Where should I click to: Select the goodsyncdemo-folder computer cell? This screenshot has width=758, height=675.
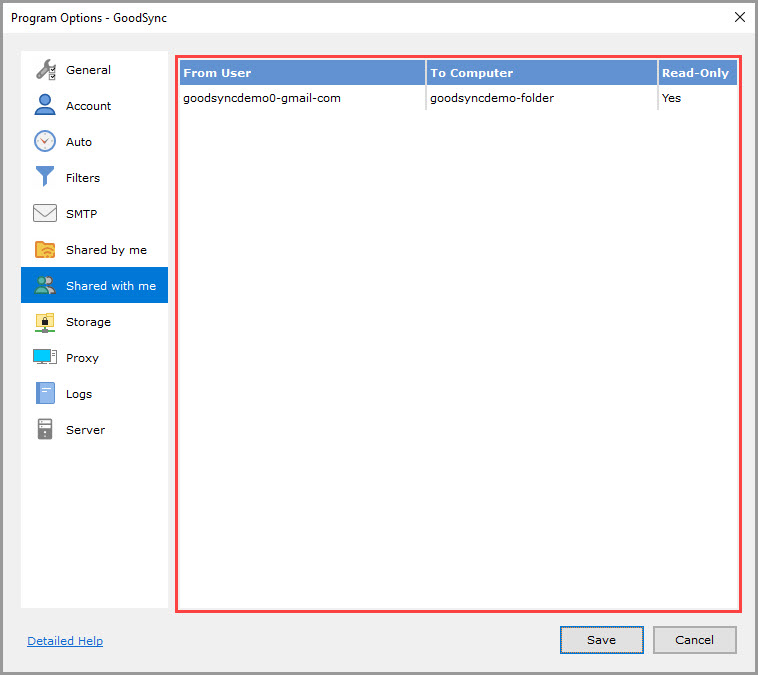pos(541,98)
